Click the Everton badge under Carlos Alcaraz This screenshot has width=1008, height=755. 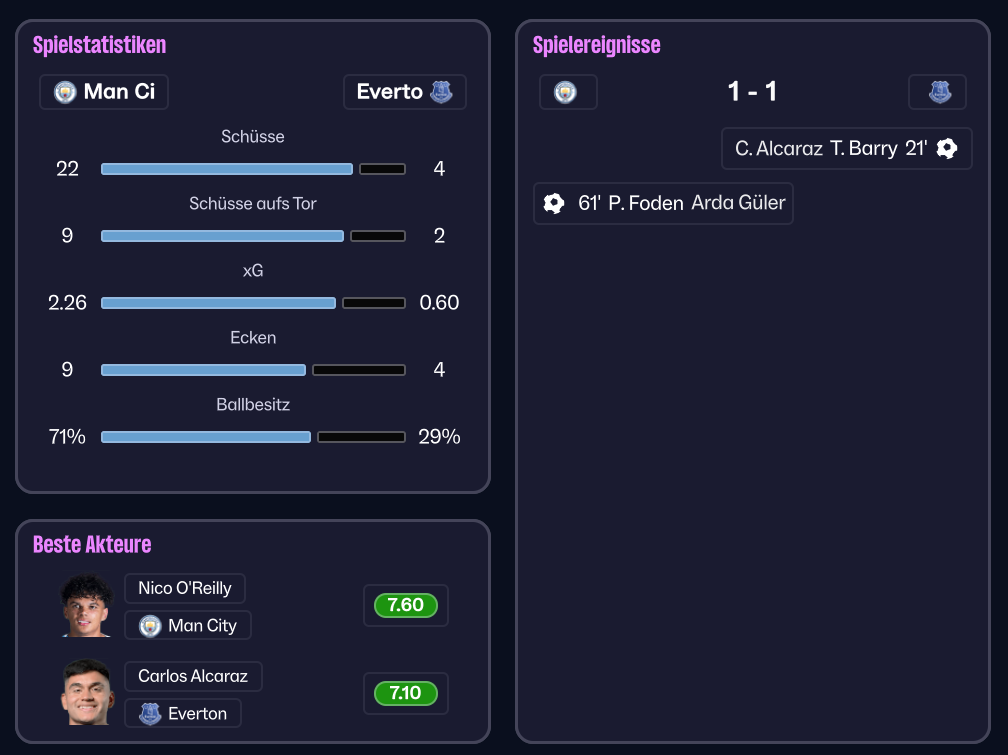tap(150, 714)
